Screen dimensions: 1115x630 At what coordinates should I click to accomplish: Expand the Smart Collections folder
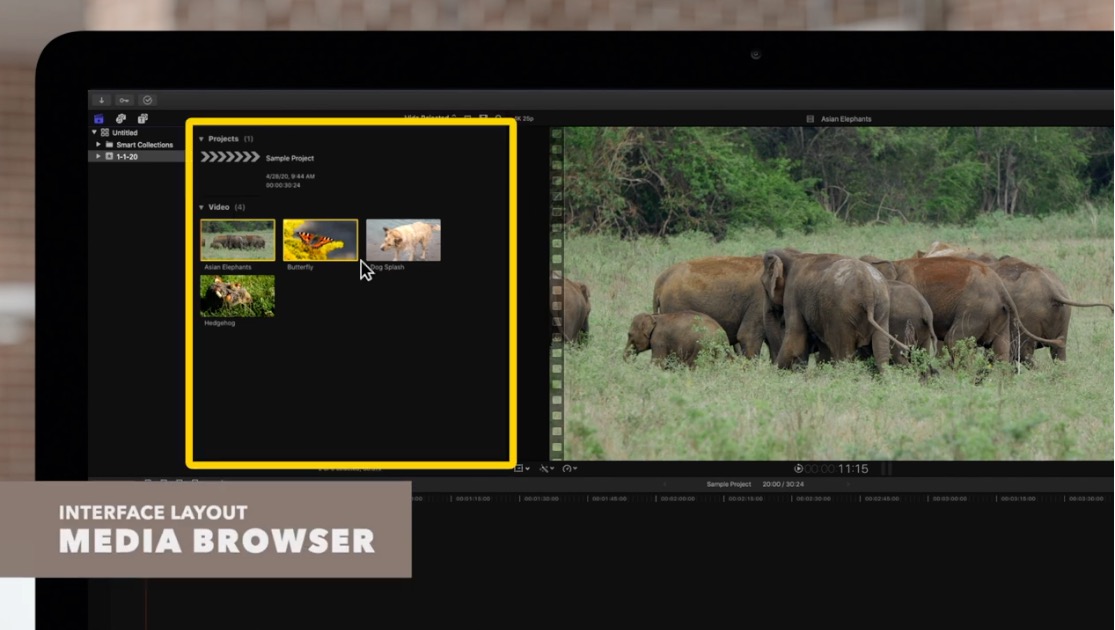[x=99, y=144]
